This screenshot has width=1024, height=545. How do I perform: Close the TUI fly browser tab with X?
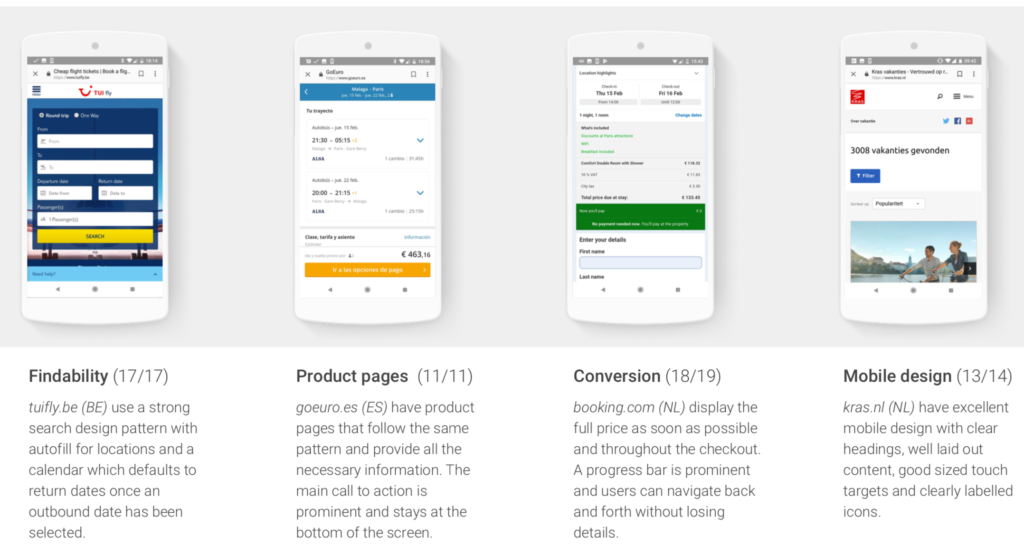36,74
